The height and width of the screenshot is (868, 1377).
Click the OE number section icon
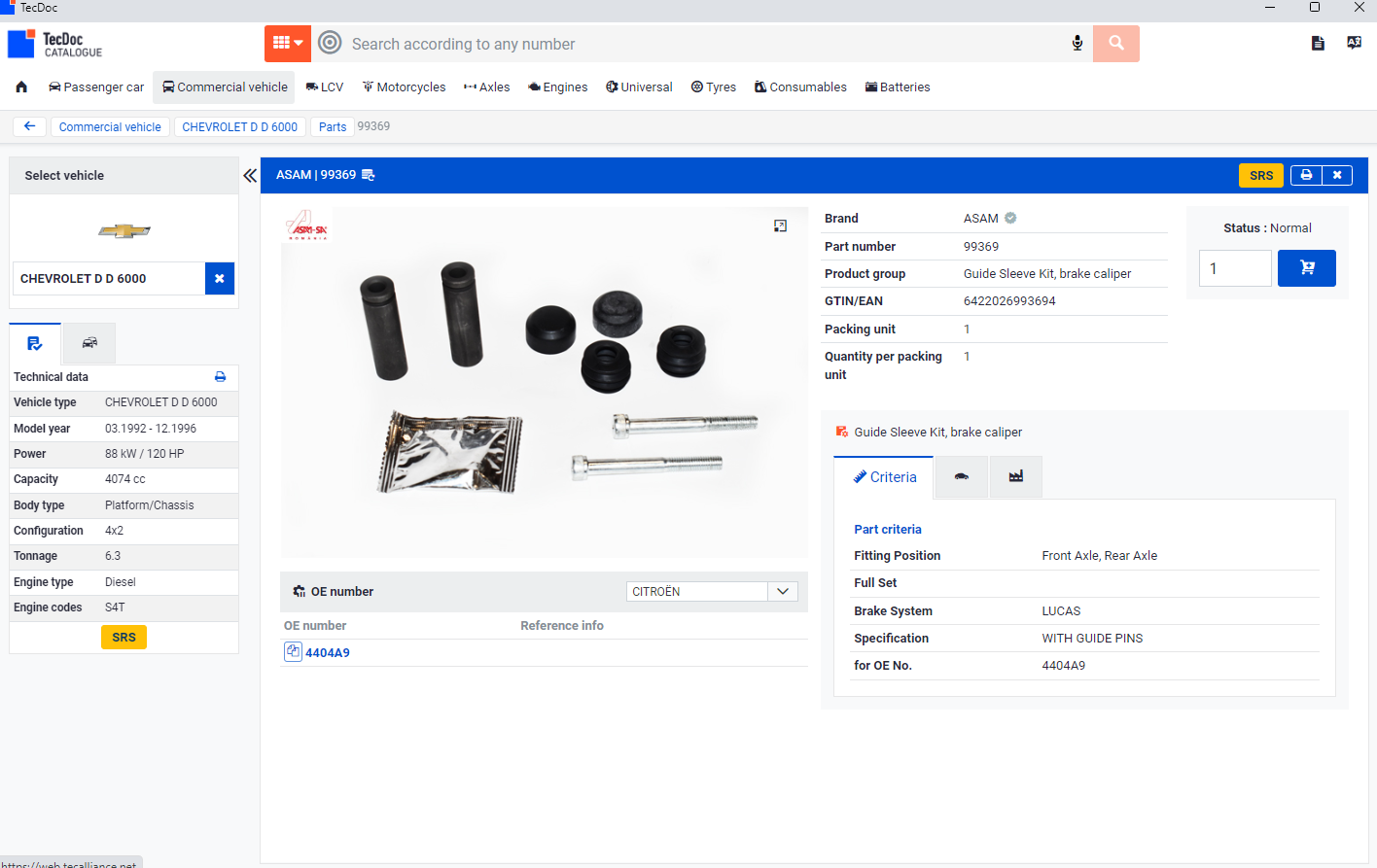tap(299, 591)
